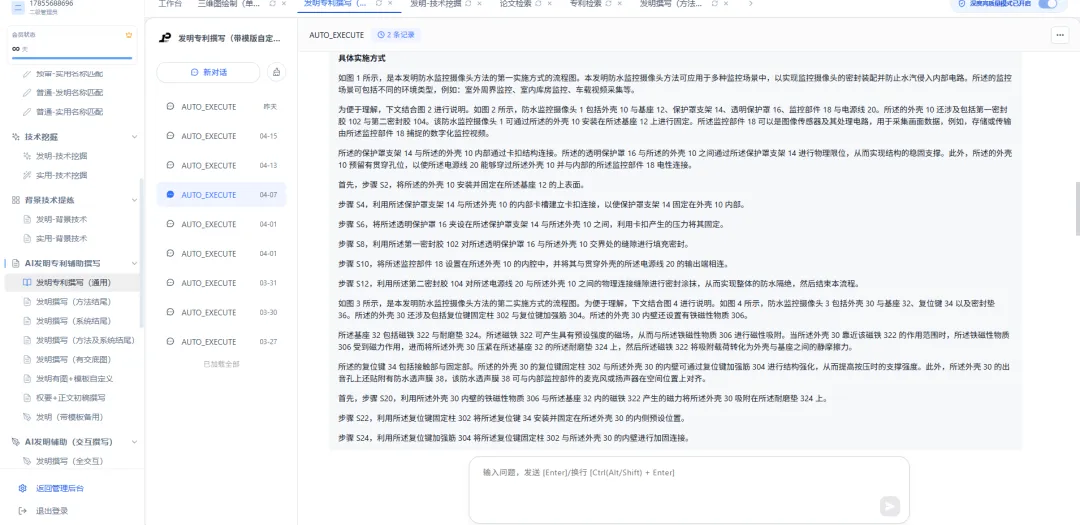
Task: Click the gear icon for 返回管理后台
Action: (23, 488)
